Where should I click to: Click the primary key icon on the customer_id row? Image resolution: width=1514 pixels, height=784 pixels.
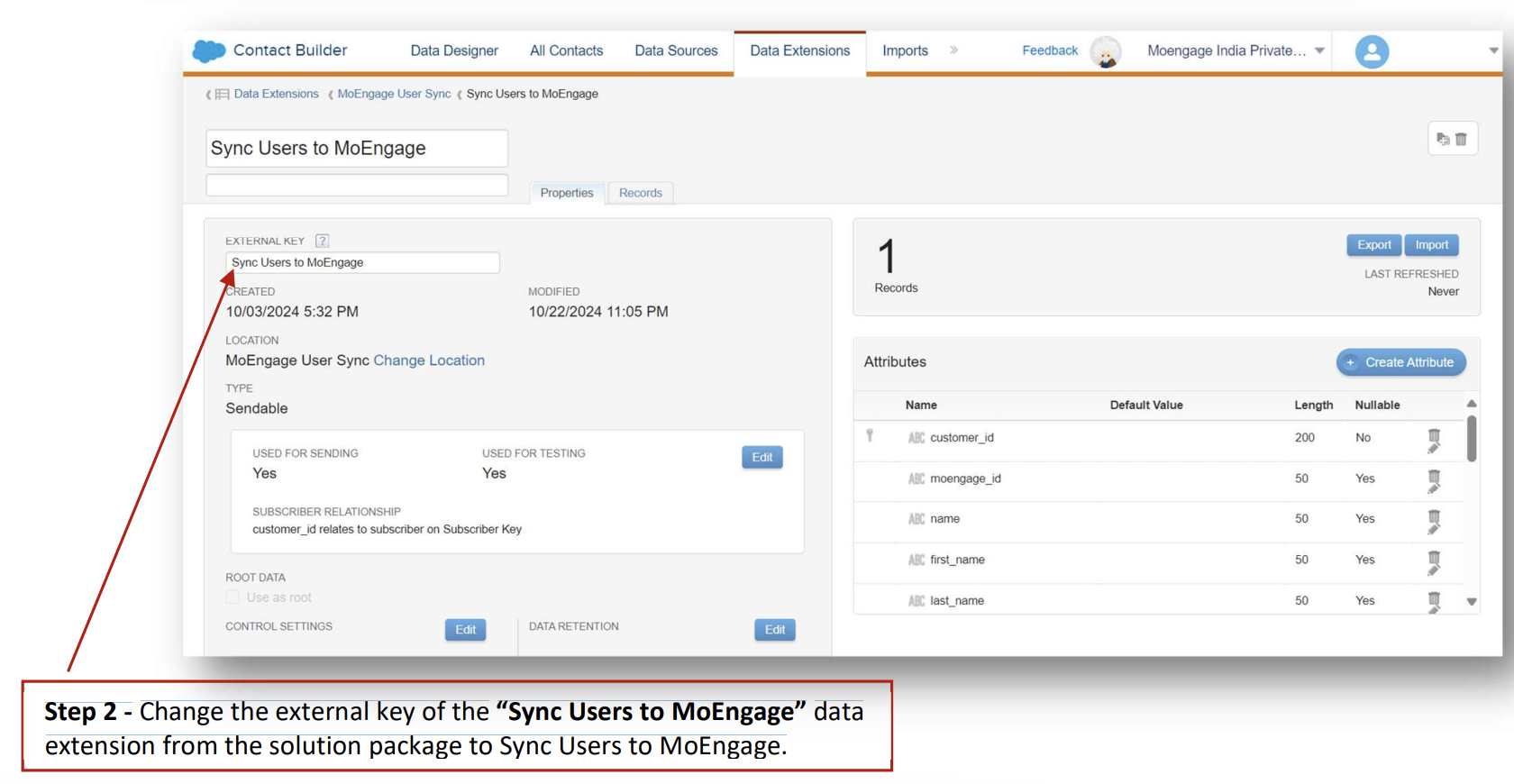point(870,435)
